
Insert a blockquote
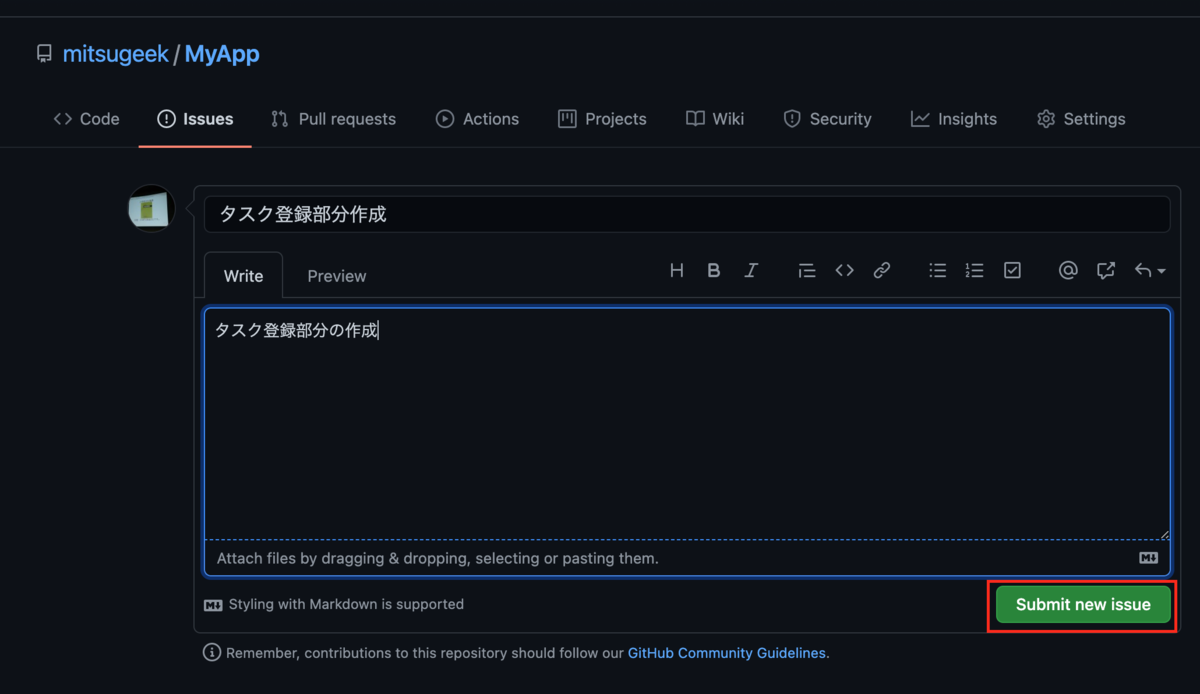coord(807,270)
